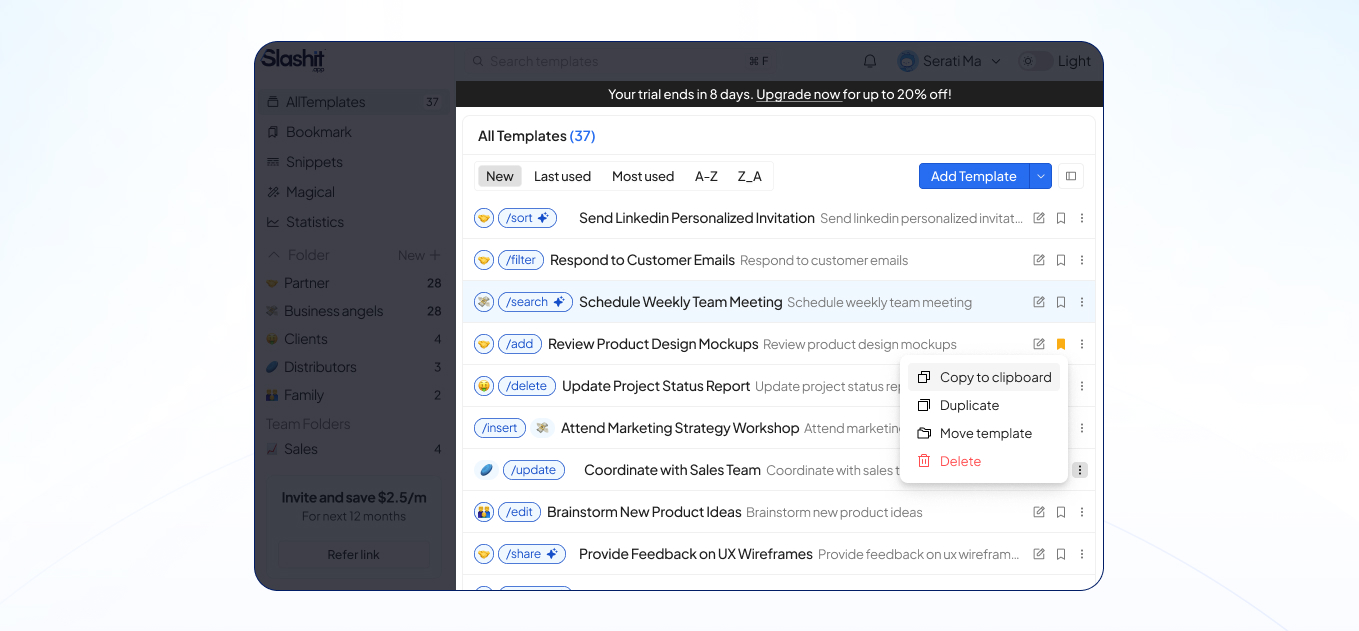
Task: Remove bookmark from Review Product Design Mockups
Action: pos(1061,344)
